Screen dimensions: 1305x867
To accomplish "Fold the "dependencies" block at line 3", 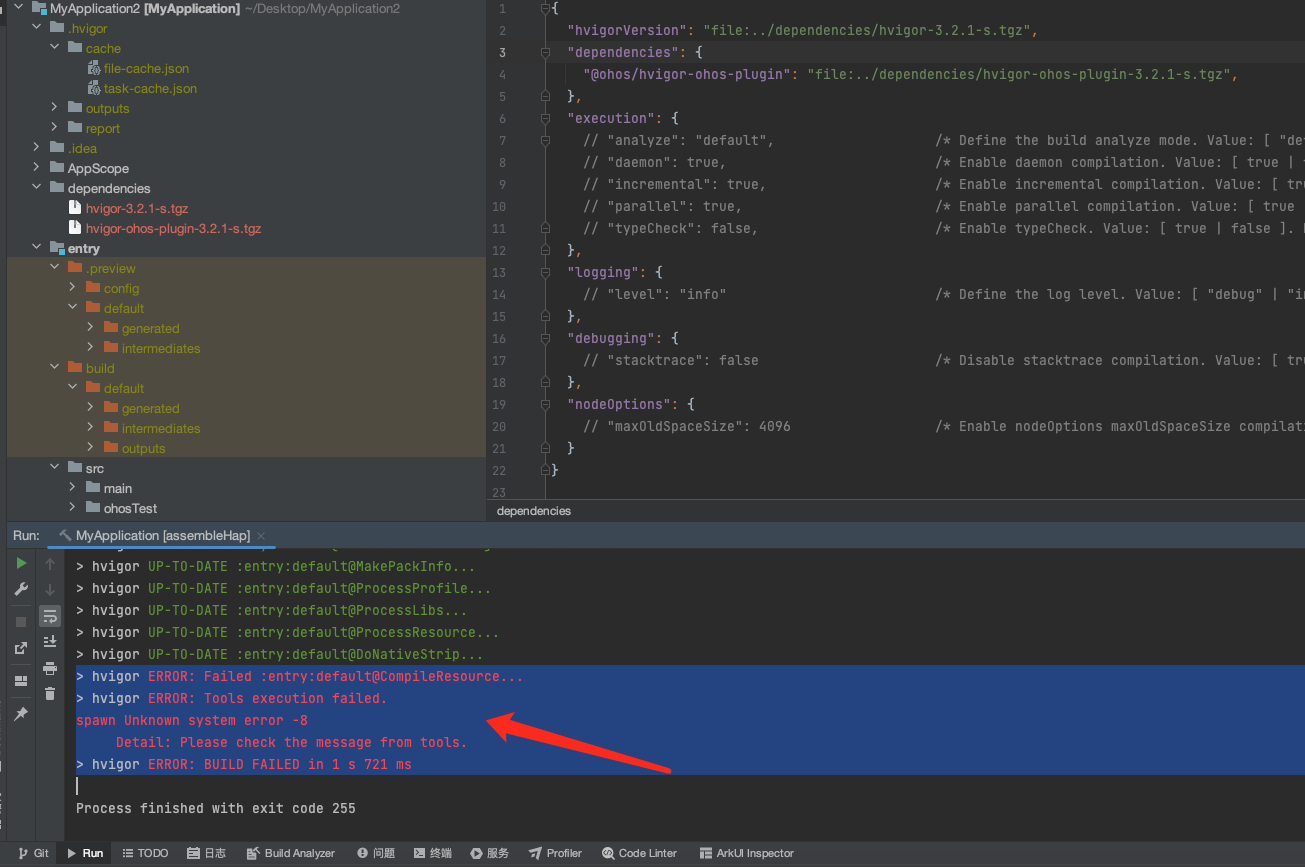I will coord(545,52).
